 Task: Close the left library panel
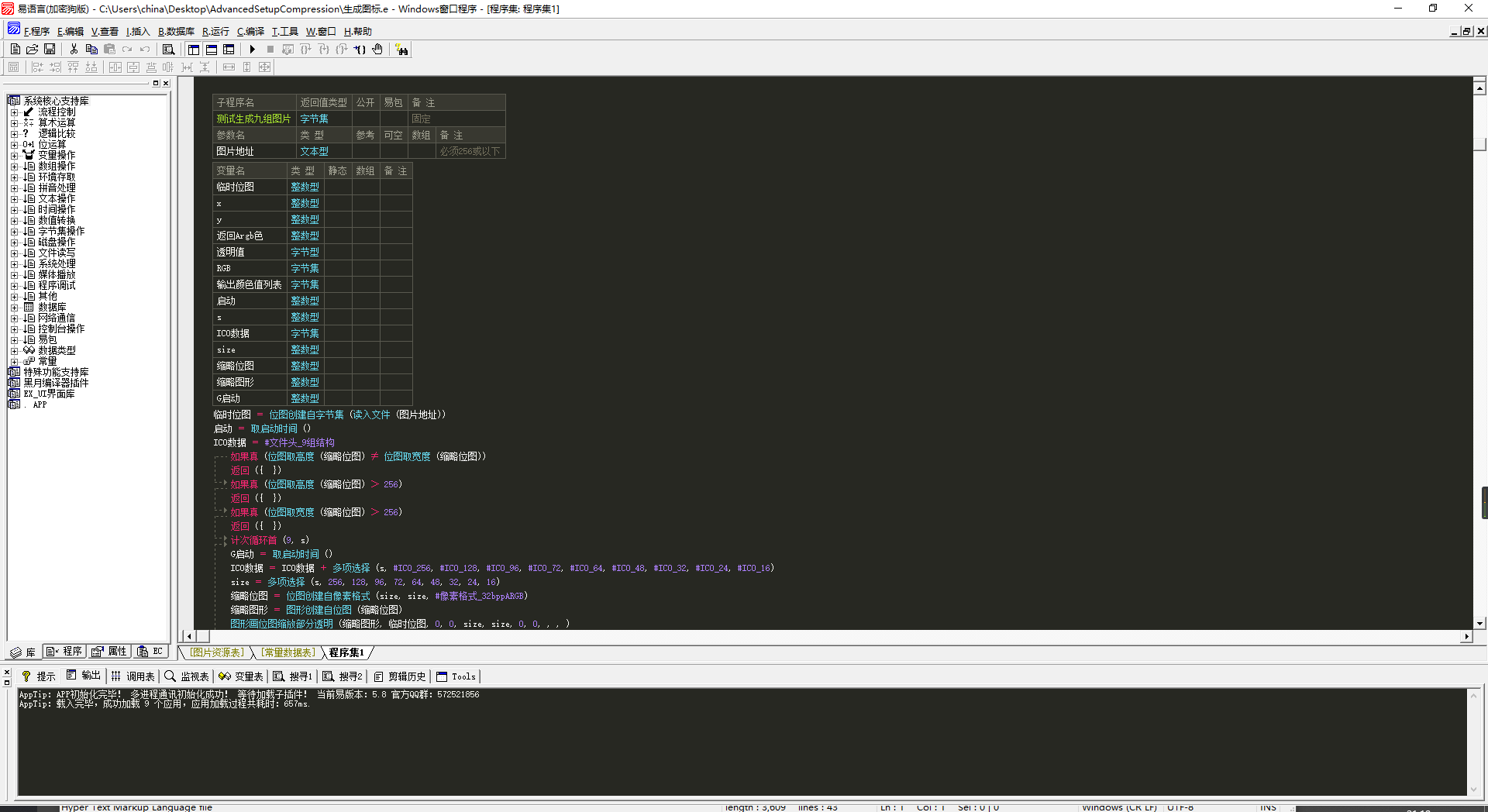[166, 83]
